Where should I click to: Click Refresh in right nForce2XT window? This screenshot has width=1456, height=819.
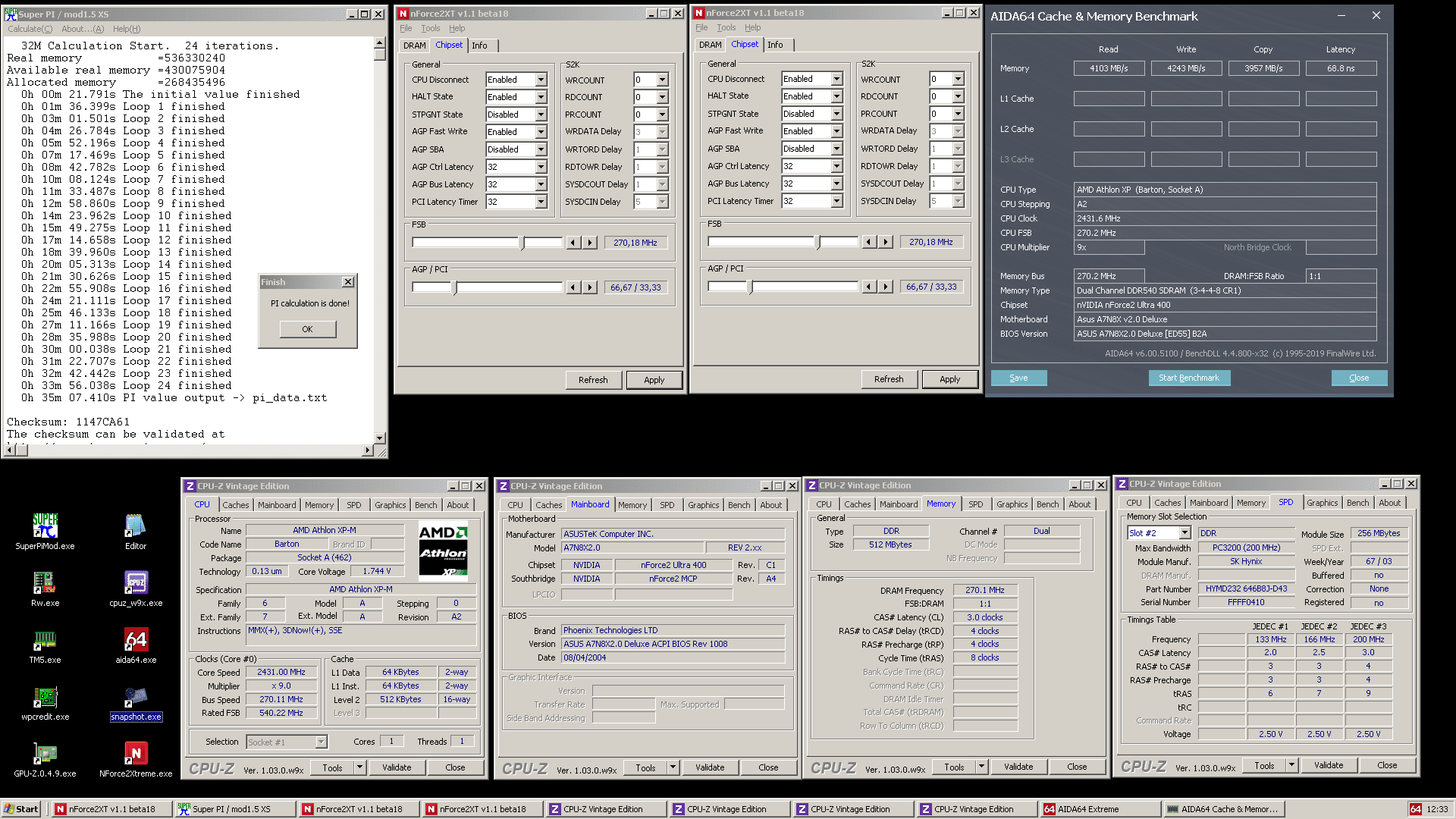click(889, 379)
